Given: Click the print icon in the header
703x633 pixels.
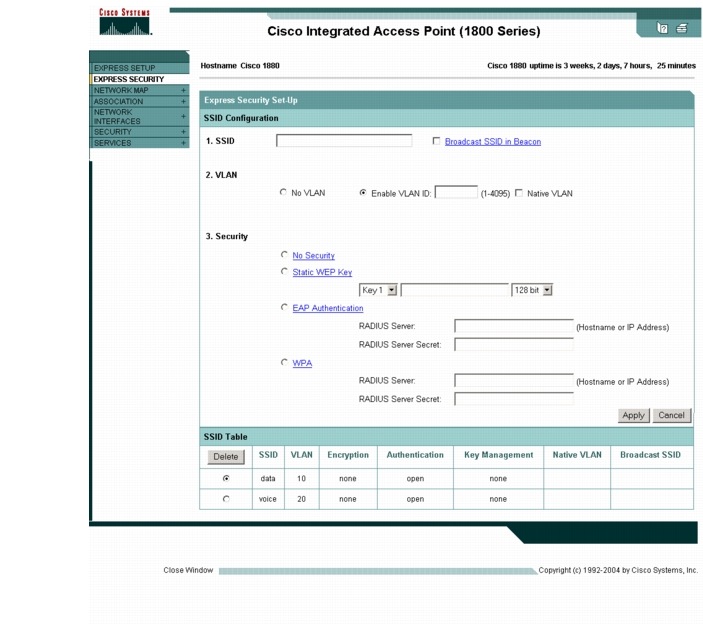Looking at the screenshot, I should [681, 28].
